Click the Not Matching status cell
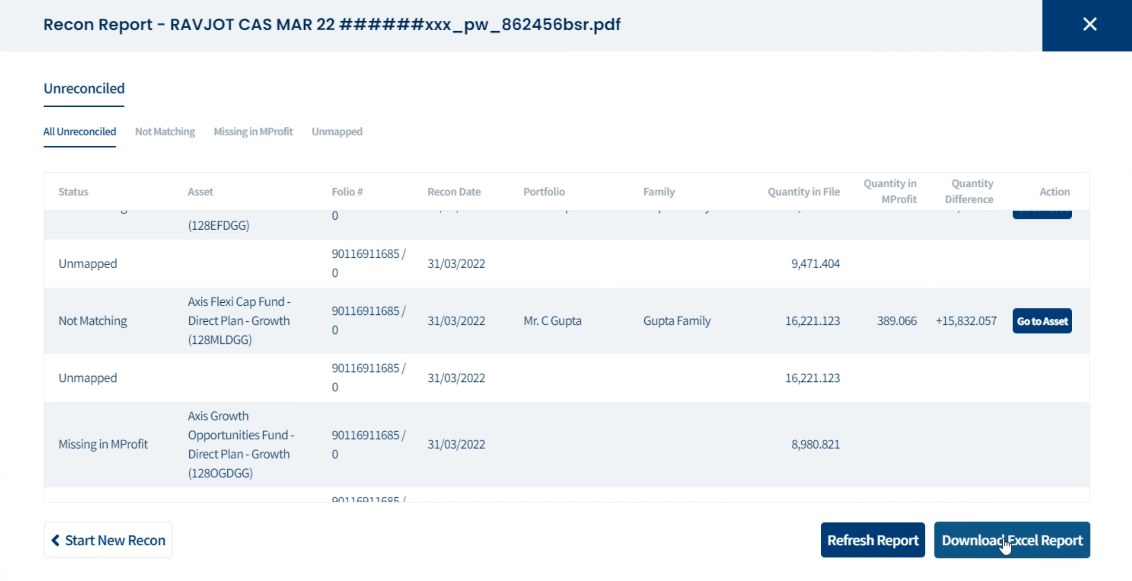Viewport: 1132px width, 581px height. 92,321
